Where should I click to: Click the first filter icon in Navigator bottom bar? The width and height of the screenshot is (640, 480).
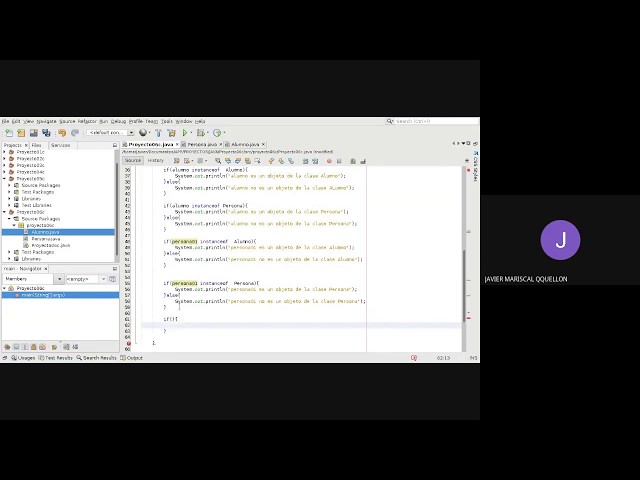pyautogui.click(x=7, y=347)
